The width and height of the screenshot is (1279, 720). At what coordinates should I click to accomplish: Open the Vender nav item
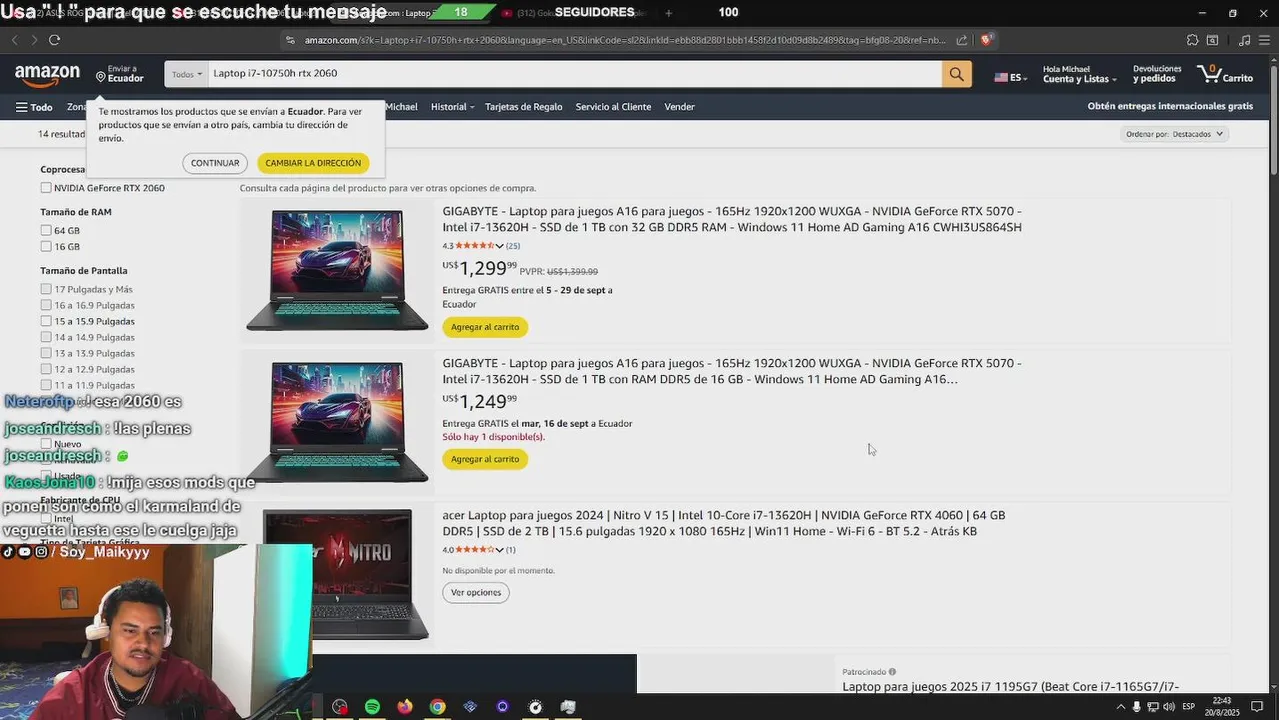[x=679, y=107]
